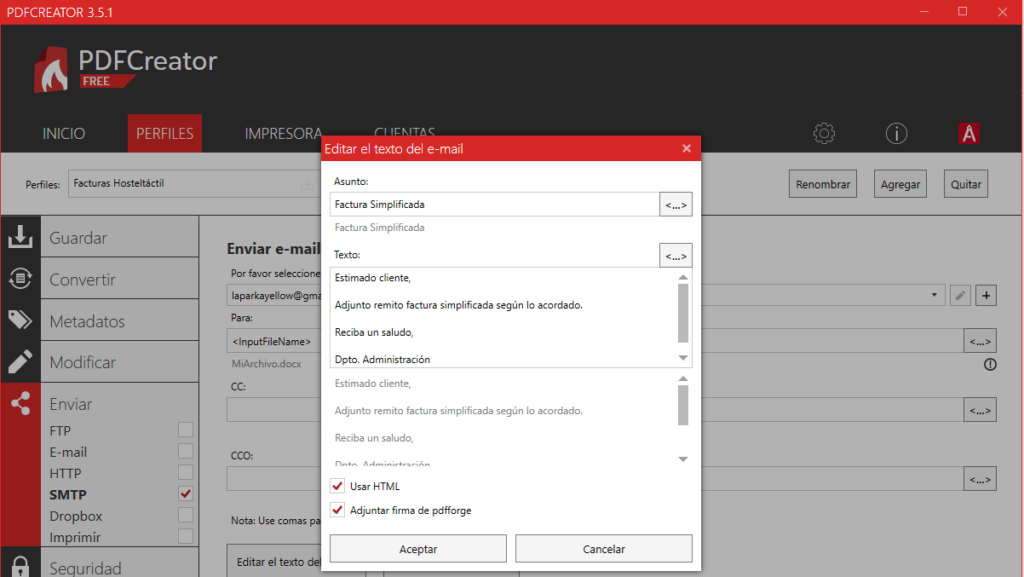Uncheck Adjuntar firma de pdfforge
The height and width of the screenshot is (577, 1024).
point(338,510)
